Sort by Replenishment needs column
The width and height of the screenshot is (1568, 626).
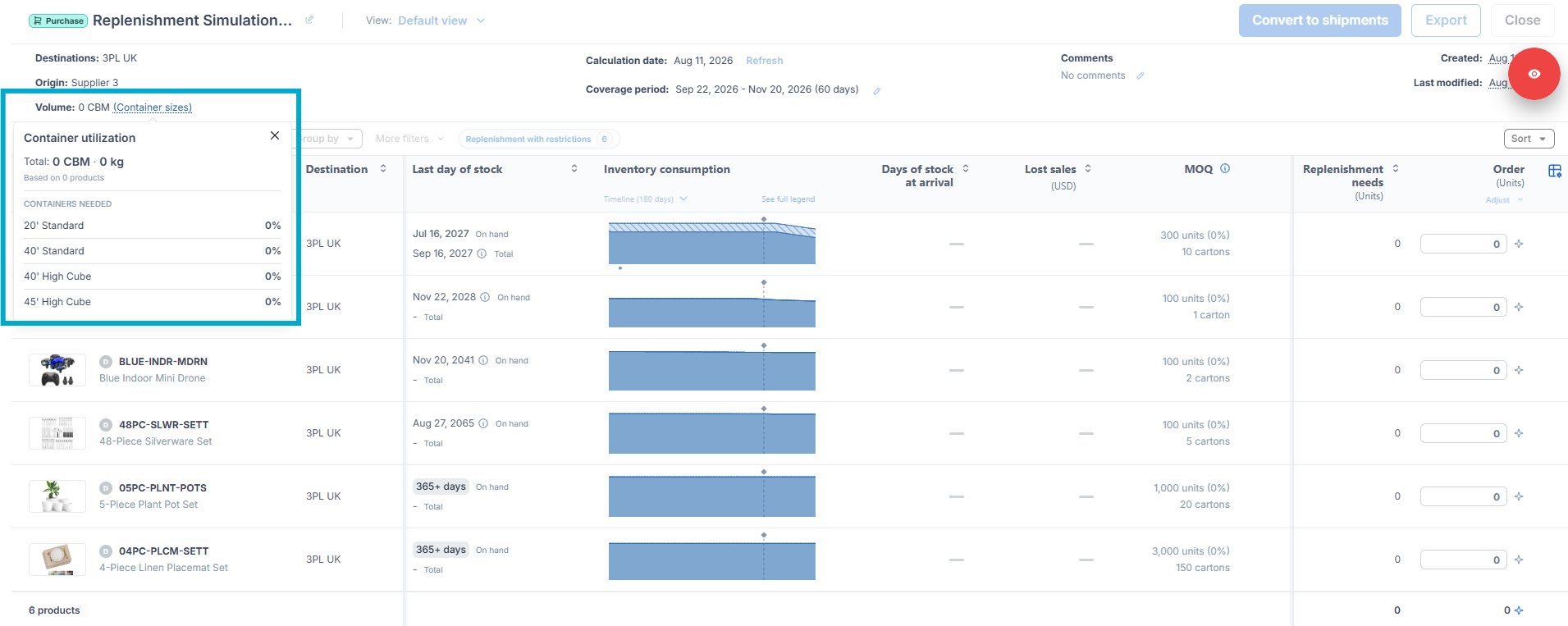point(1396,168)
